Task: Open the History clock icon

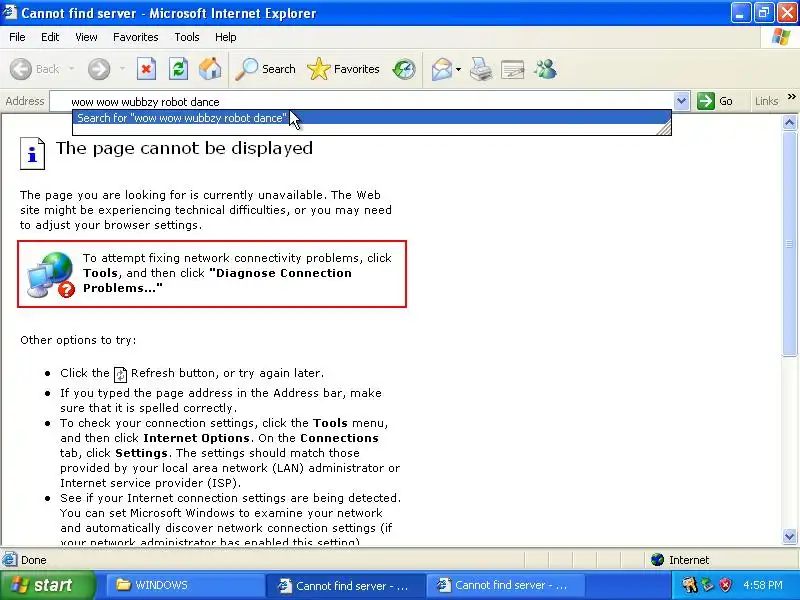Action: click(404, 69)
